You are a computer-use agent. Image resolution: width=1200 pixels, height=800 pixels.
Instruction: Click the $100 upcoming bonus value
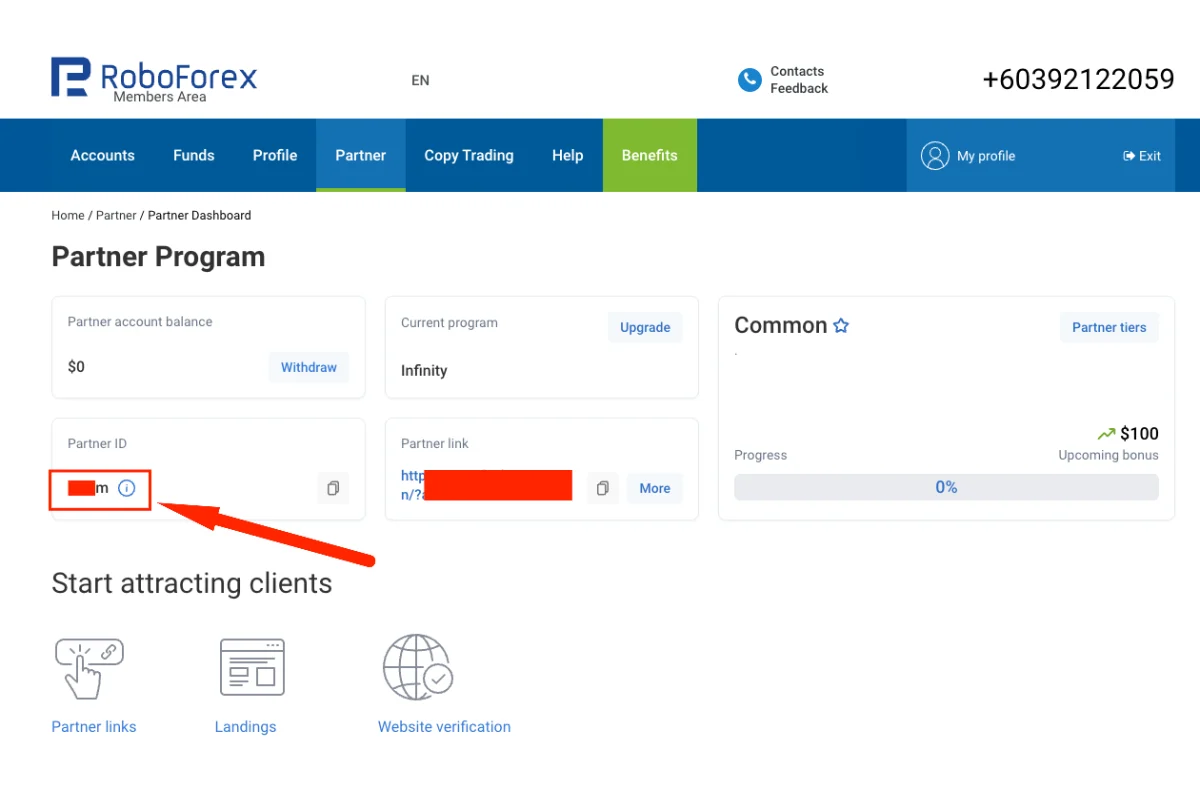coord(1139,434)
